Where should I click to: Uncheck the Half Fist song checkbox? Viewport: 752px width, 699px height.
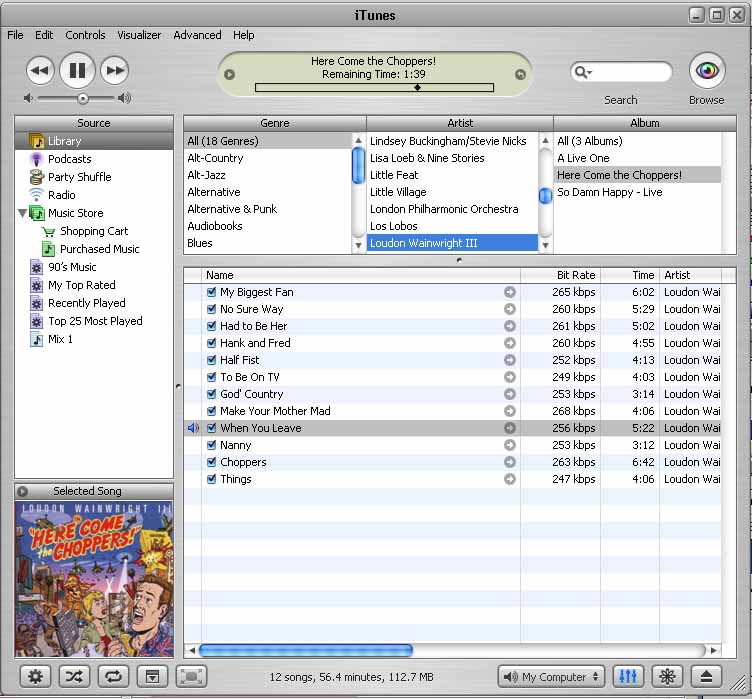tap(211, 360)
